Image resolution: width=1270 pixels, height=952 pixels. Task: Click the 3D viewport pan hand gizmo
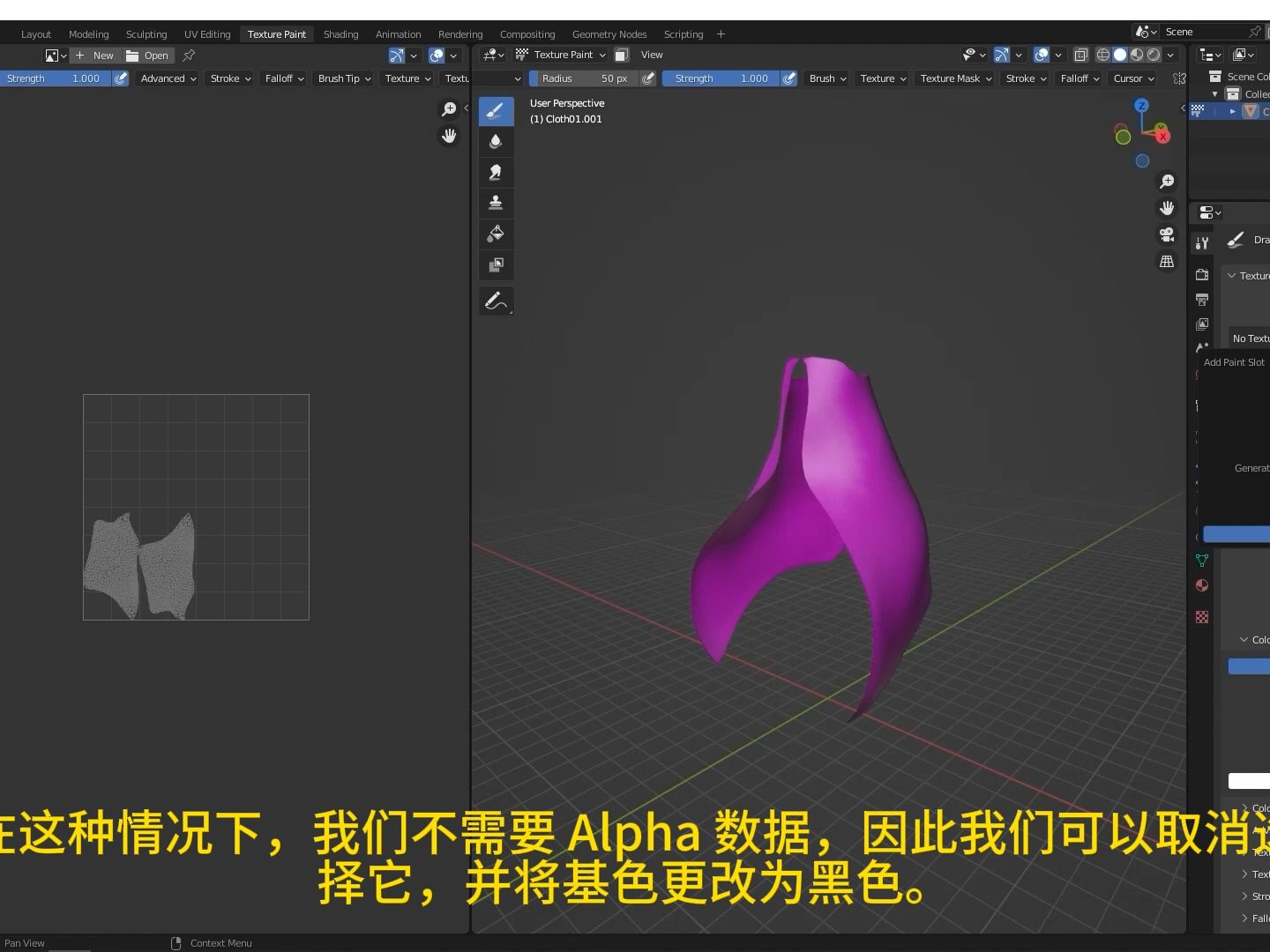click(x=1167, y=208)
